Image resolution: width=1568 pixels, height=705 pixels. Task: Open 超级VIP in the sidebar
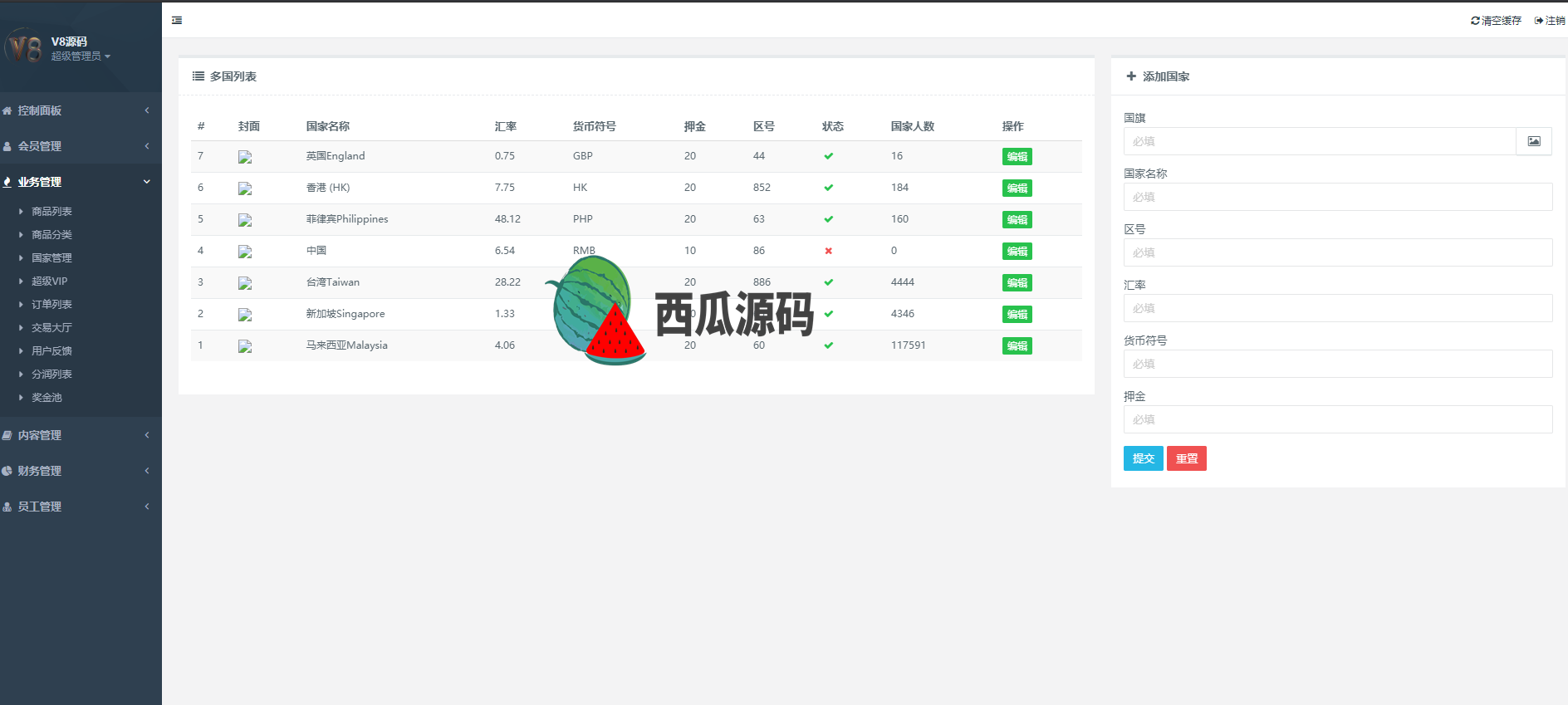click(x=49, y=282)
